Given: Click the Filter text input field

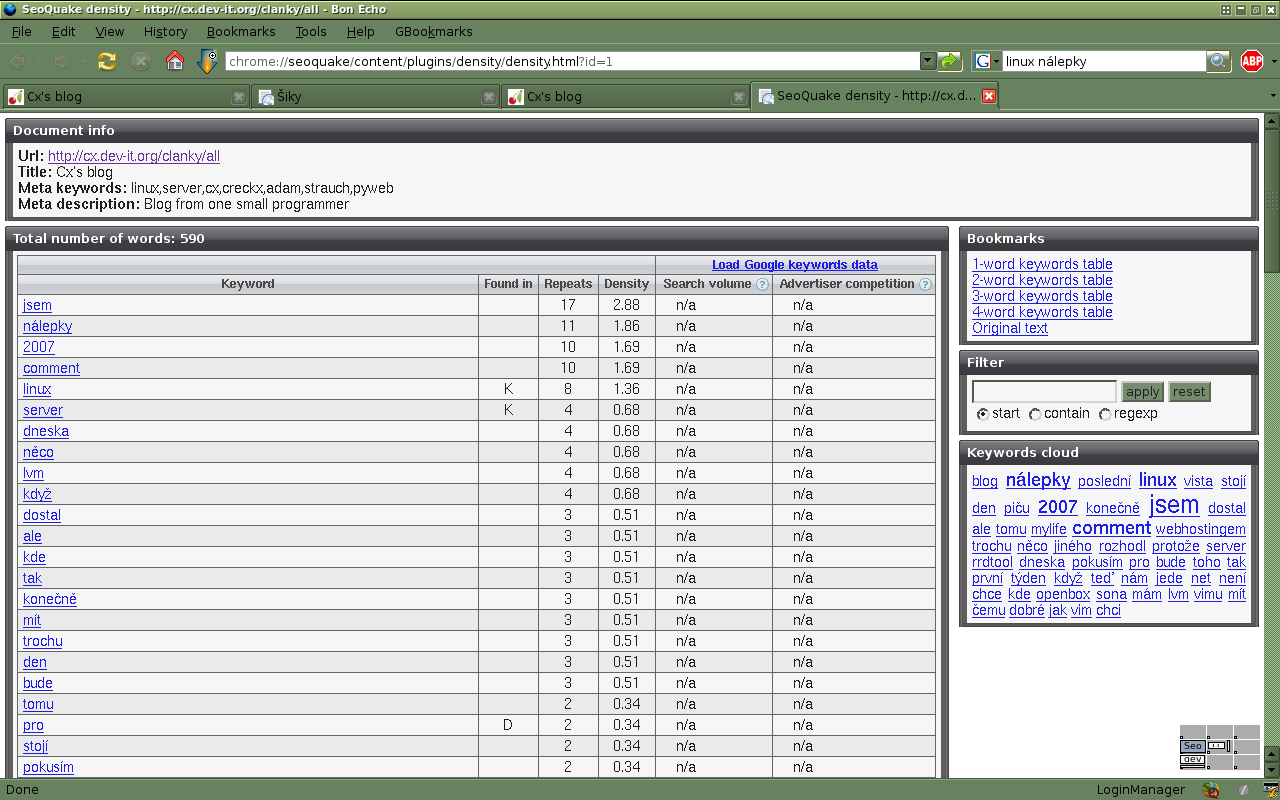Looking at the screenshot, I should [1044, 392].
